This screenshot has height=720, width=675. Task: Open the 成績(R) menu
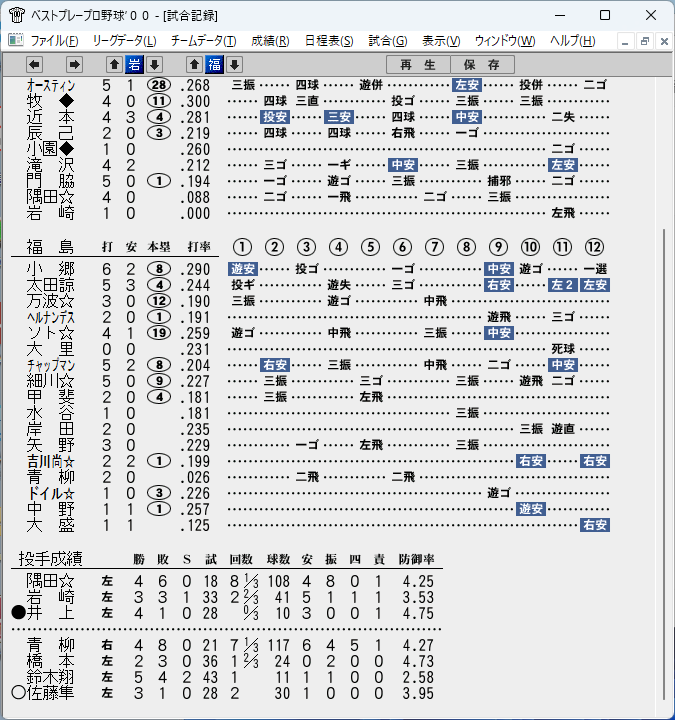point(270,41)
